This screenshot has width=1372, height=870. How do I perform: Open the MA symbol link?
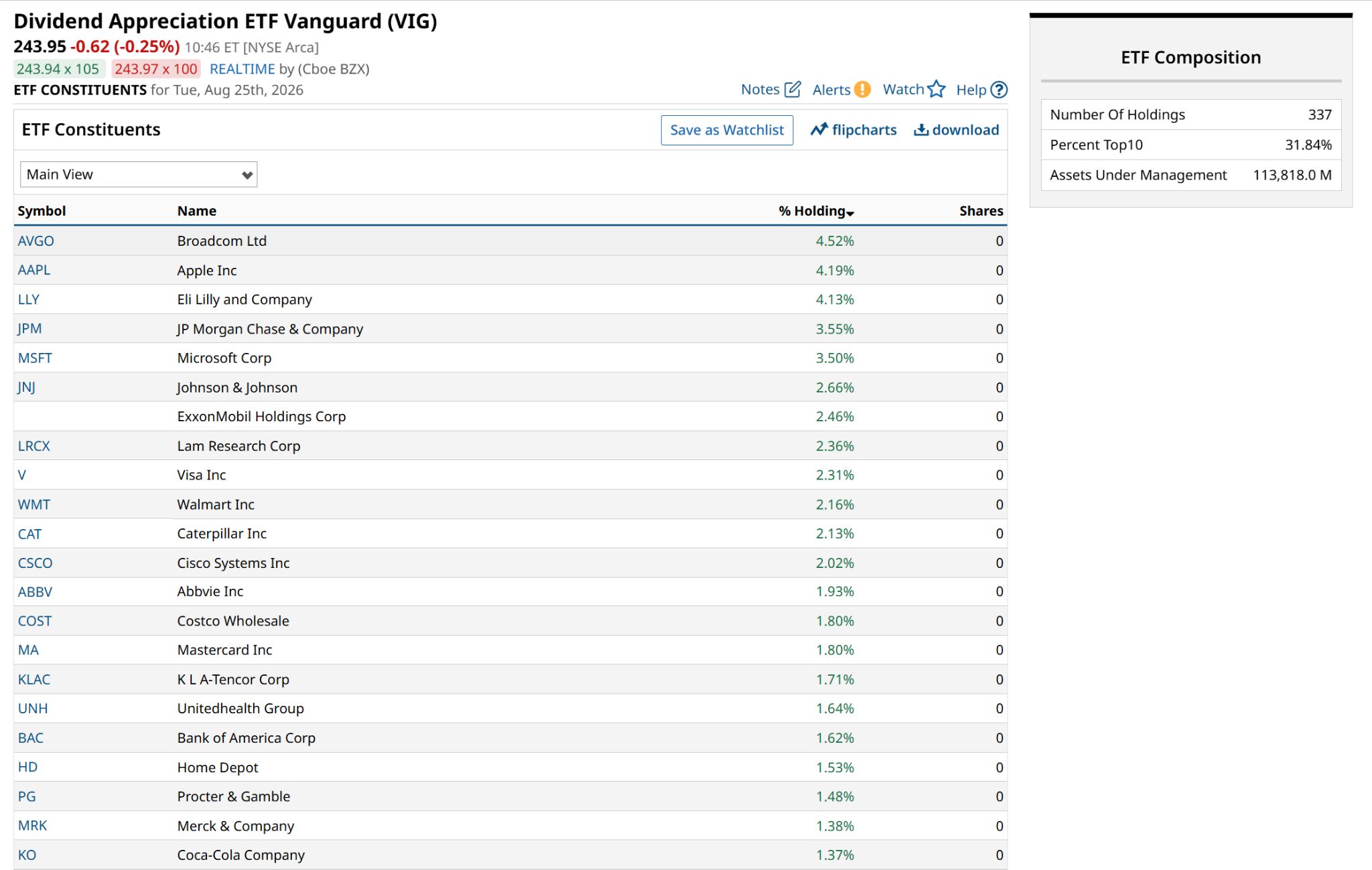[28, 650]
